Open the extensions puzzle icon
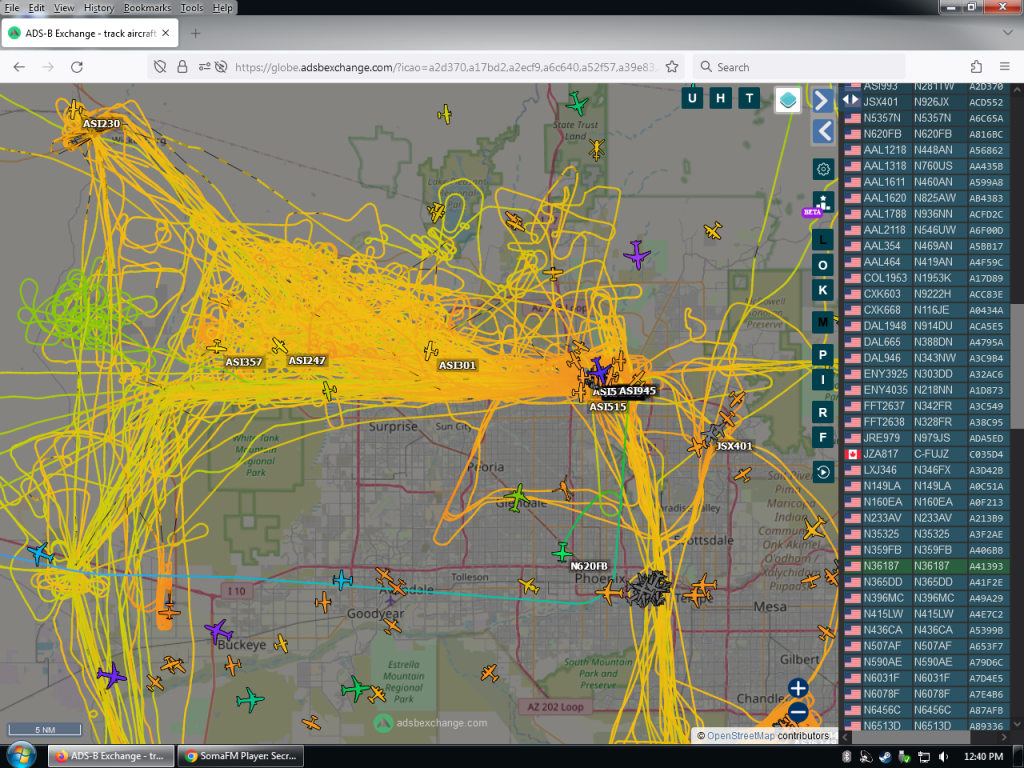1024x768 pixels. click(x=976, y=67)
